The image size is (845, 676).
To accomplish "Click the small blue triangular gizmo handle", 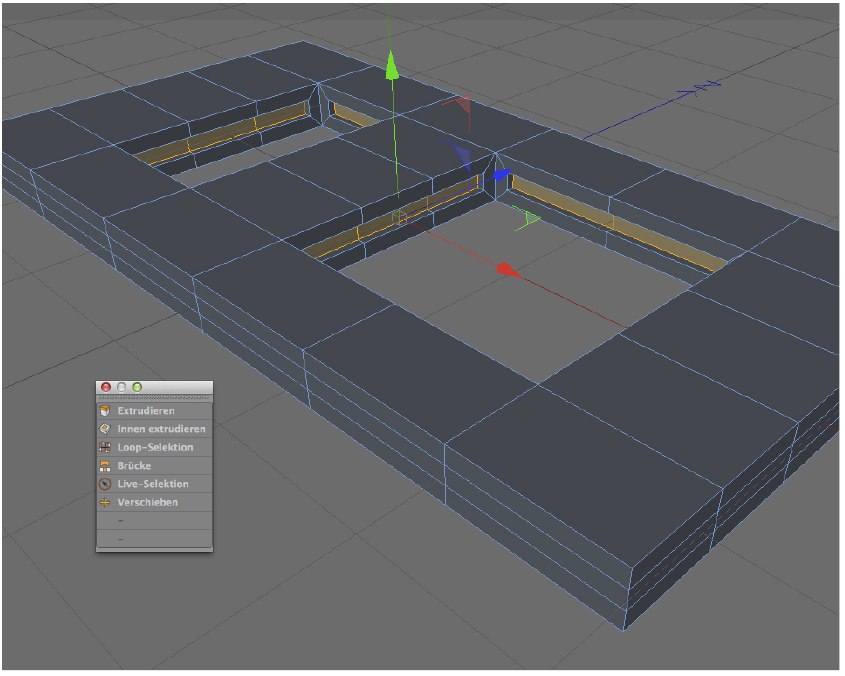I will [460, 154].
